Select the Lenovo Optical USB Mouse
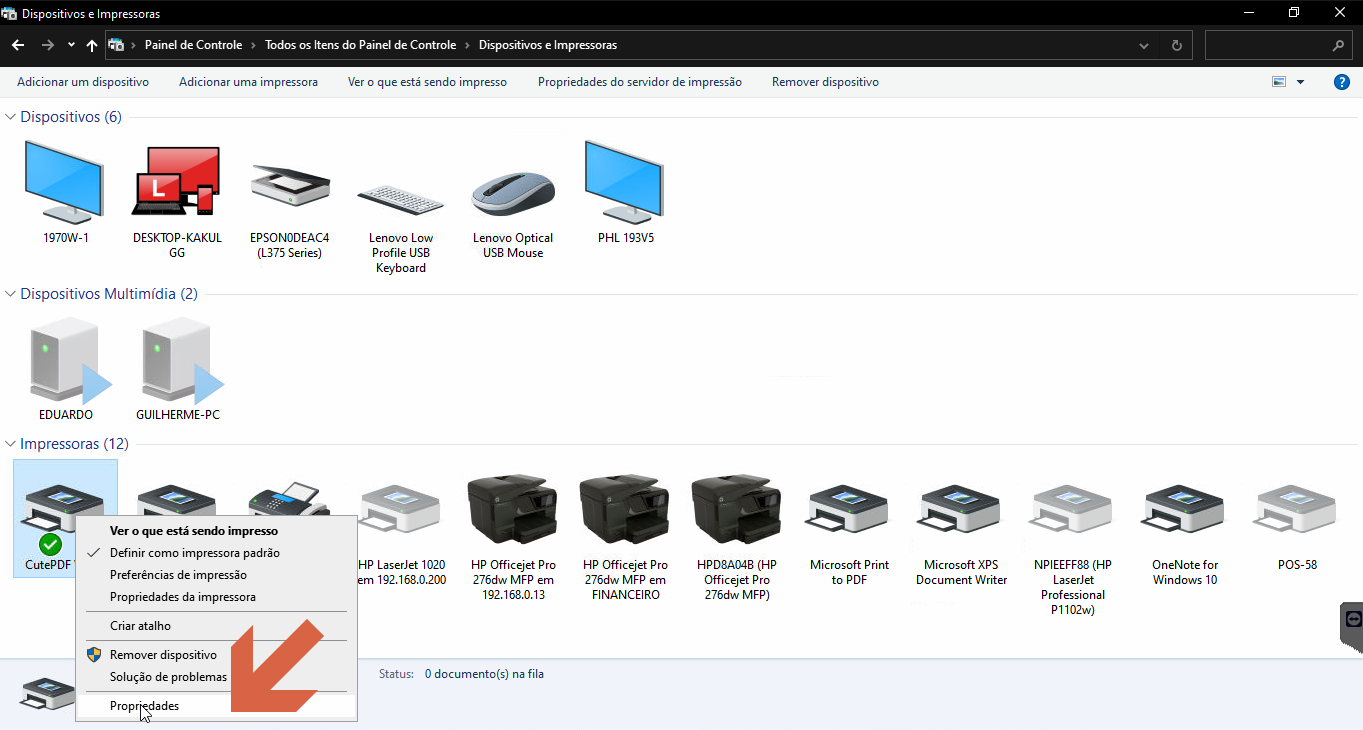 click(x=513, y=194)
